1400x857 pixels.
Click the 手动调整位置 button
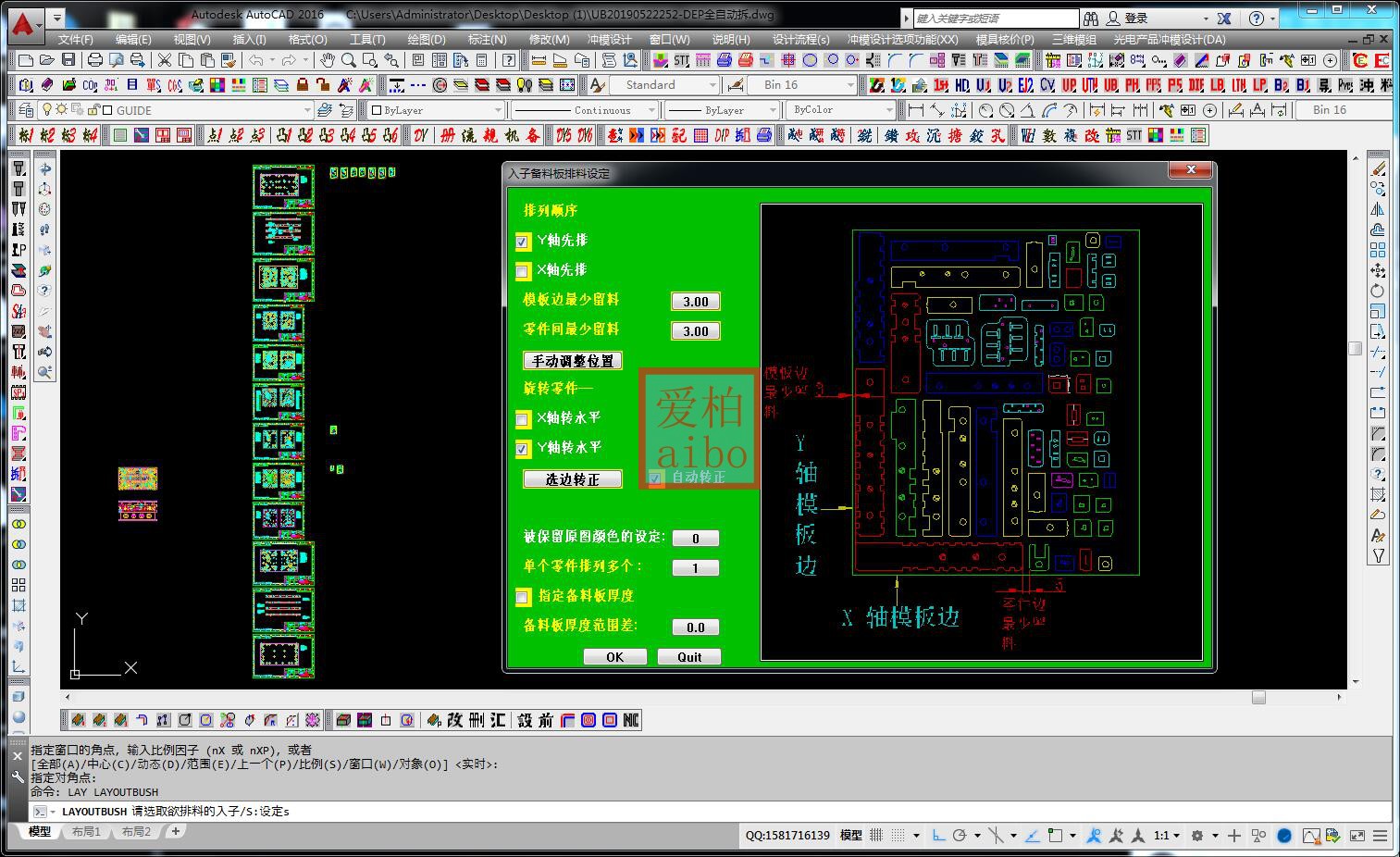[573, 361]
